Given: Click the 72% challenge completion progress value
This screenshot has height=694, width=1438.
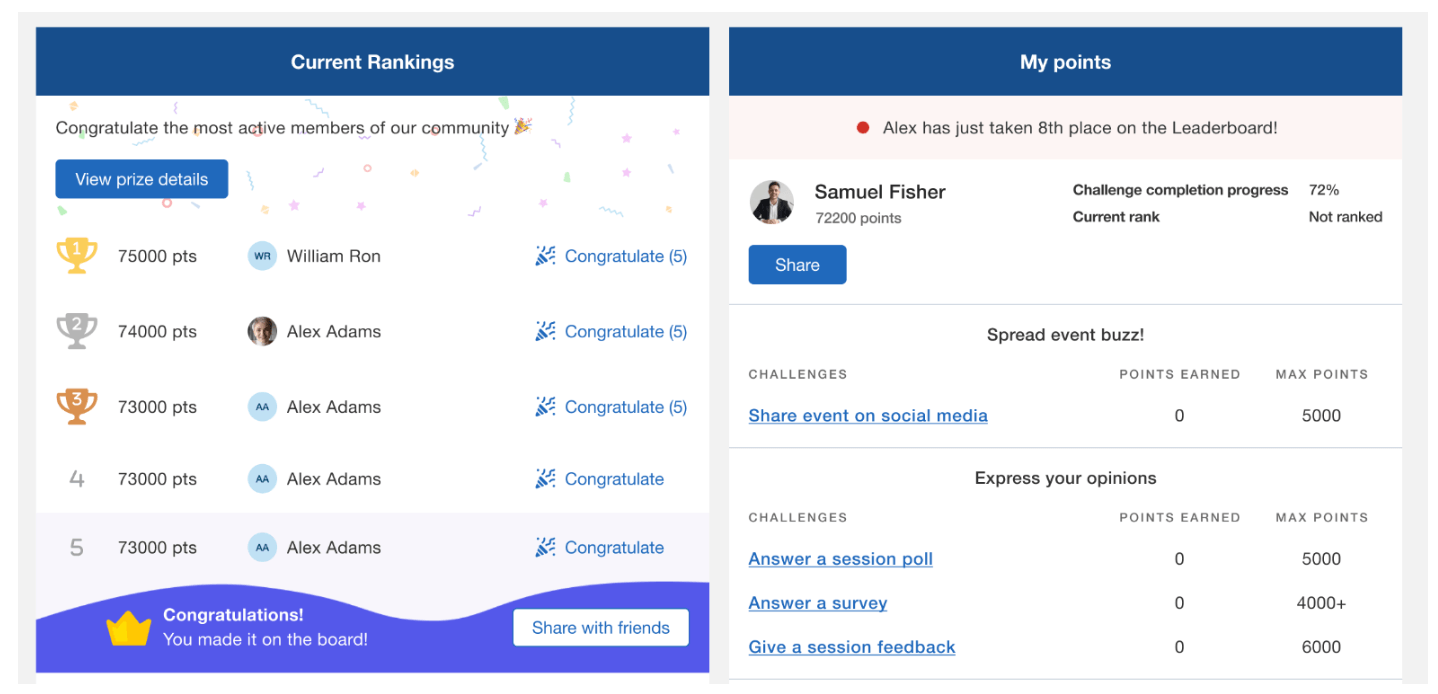Looking at the screenshot, I should 1322,189.
